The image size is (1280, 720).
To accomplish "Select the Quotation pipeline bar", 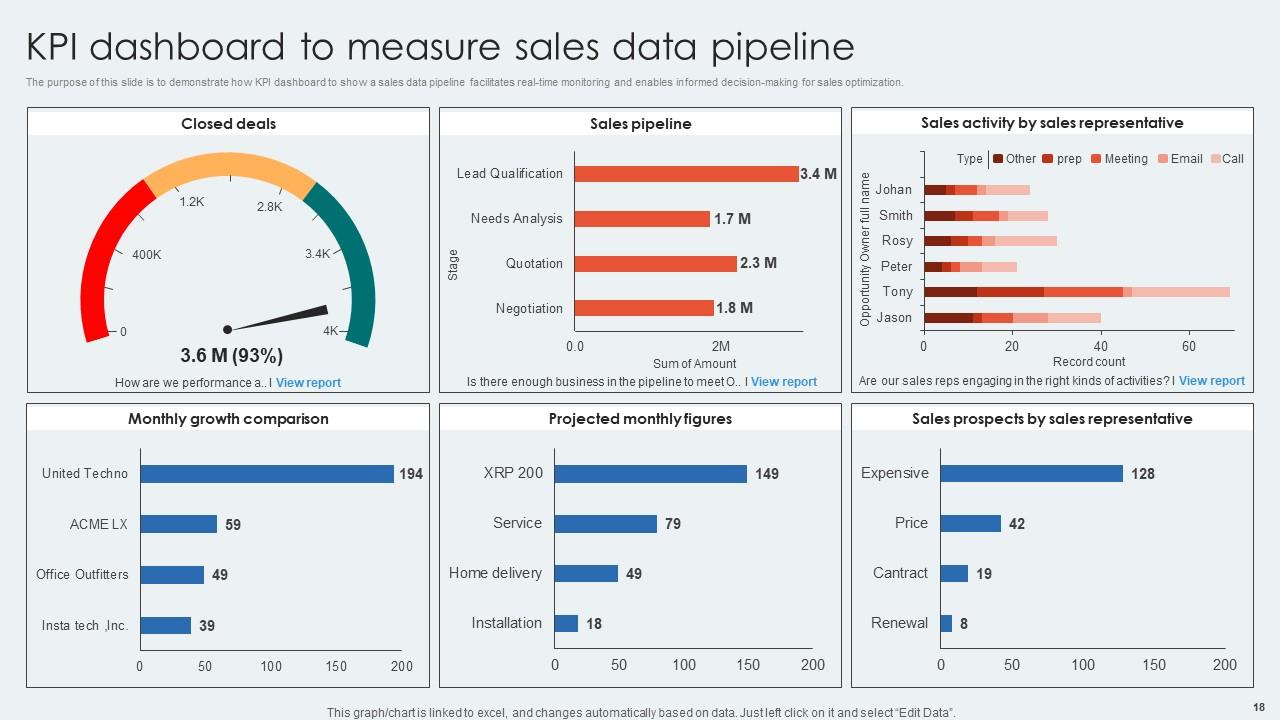I will [x=655, y=264].
